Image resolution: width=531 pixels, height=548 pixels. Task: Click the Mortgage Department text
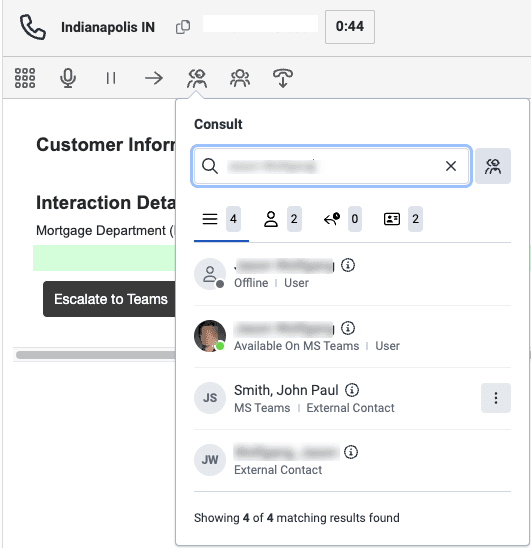105,231
